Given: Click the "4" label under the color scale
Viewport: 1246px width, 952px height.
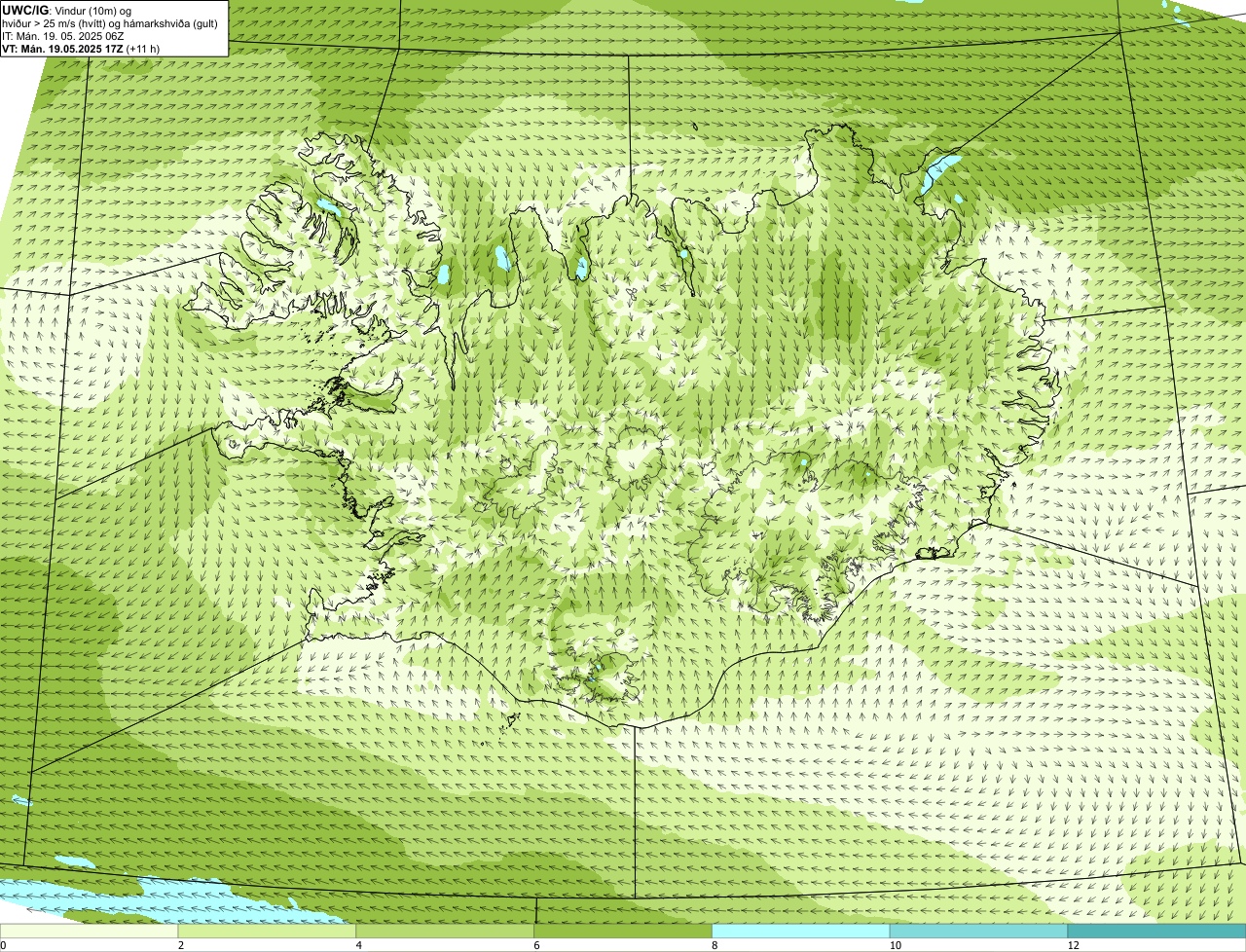Looking at the screenshot, I should 359,945.
